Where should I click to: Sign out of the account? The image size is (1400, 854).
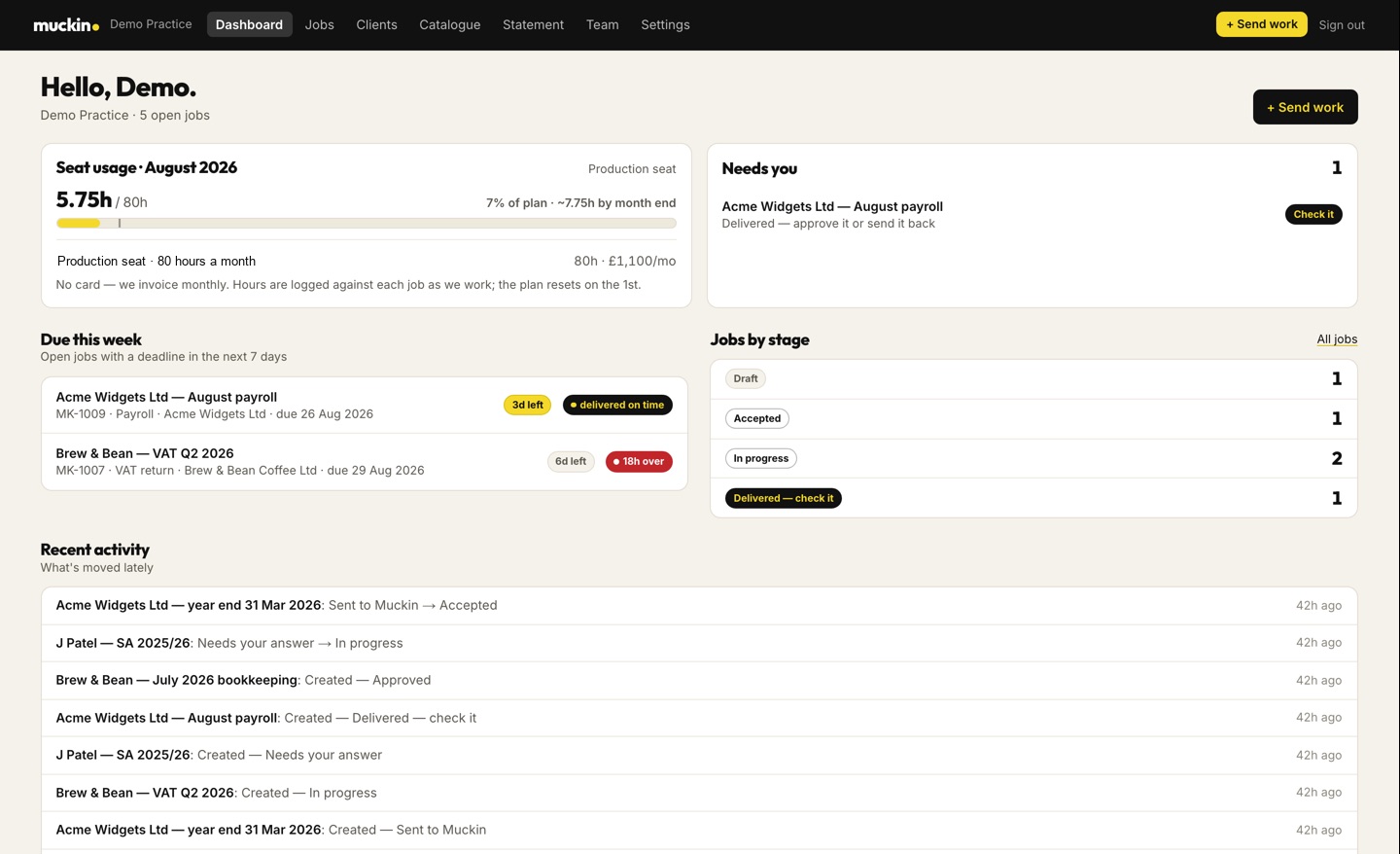point(1342,24)
